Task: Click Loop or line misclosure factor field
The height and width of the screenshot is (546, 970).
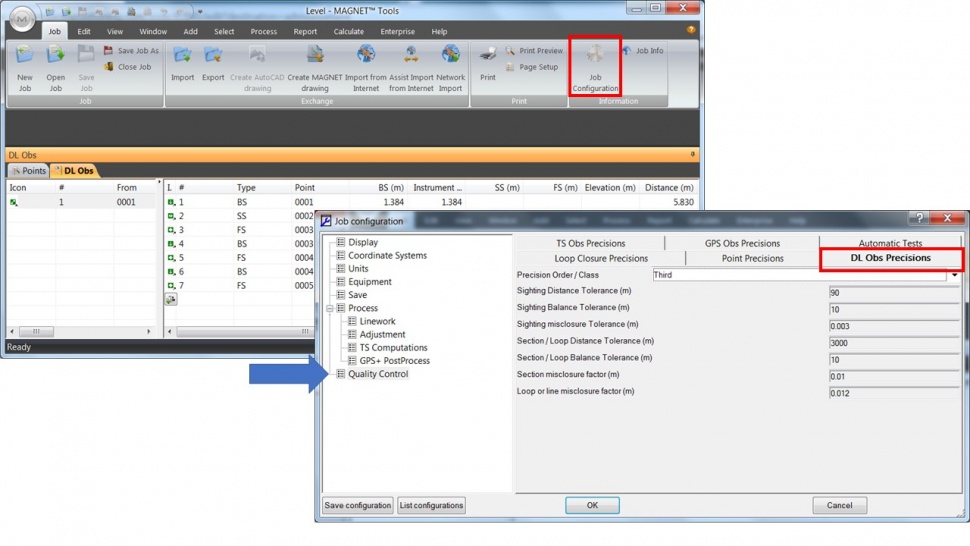Action: pyautogui.click(x=895, y=393)
